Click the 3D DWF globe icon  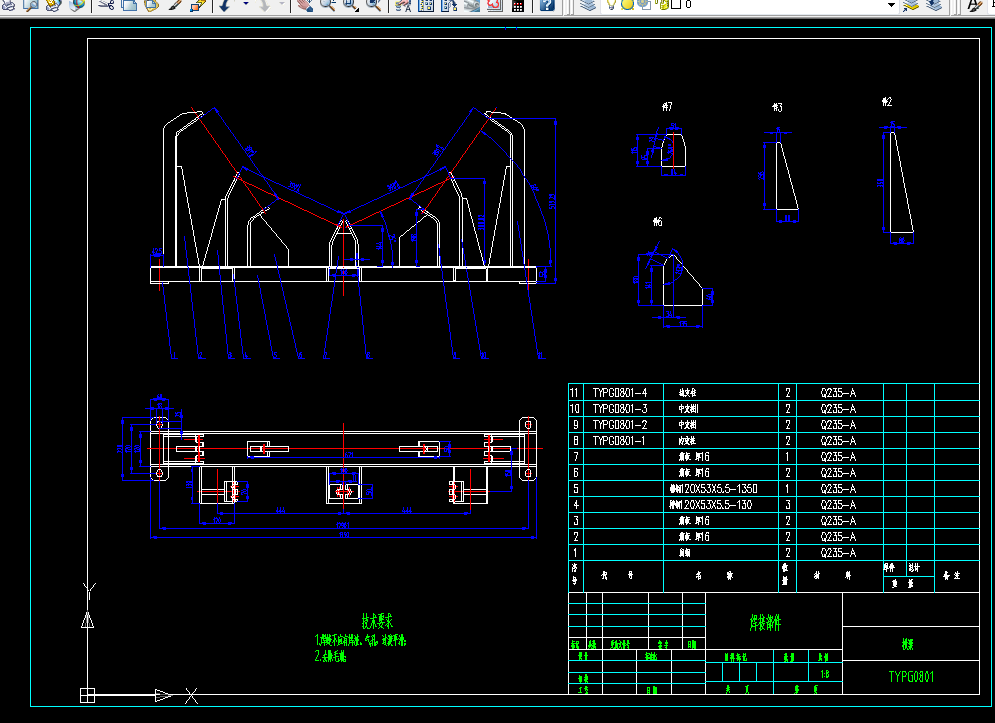(x=77, y=5)
